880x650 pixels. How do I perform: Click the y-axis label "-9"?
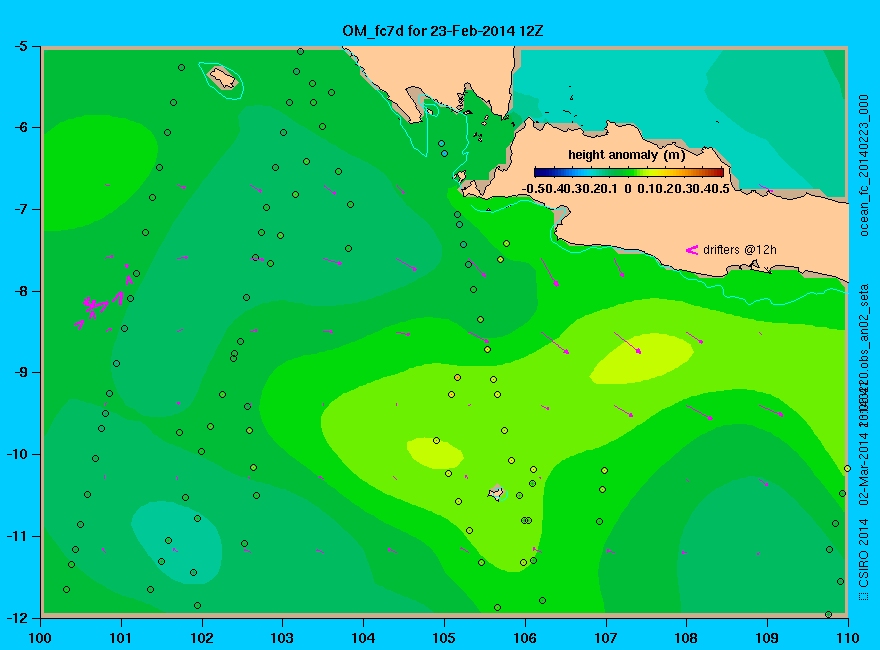(19, 373)
